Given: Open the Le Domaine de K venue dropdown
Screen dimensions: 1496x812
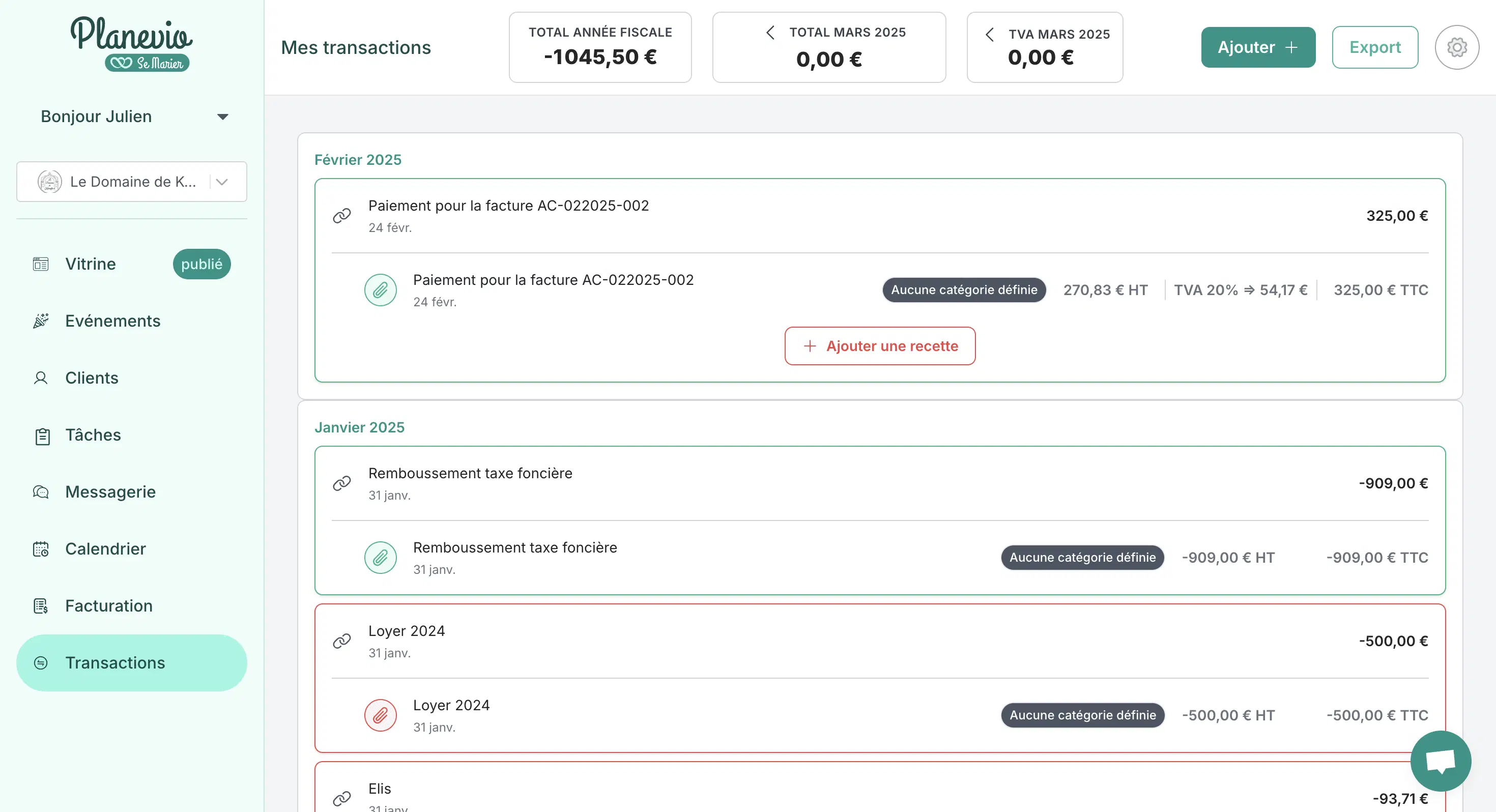Looking at the screenshot, I should (132, 182).
